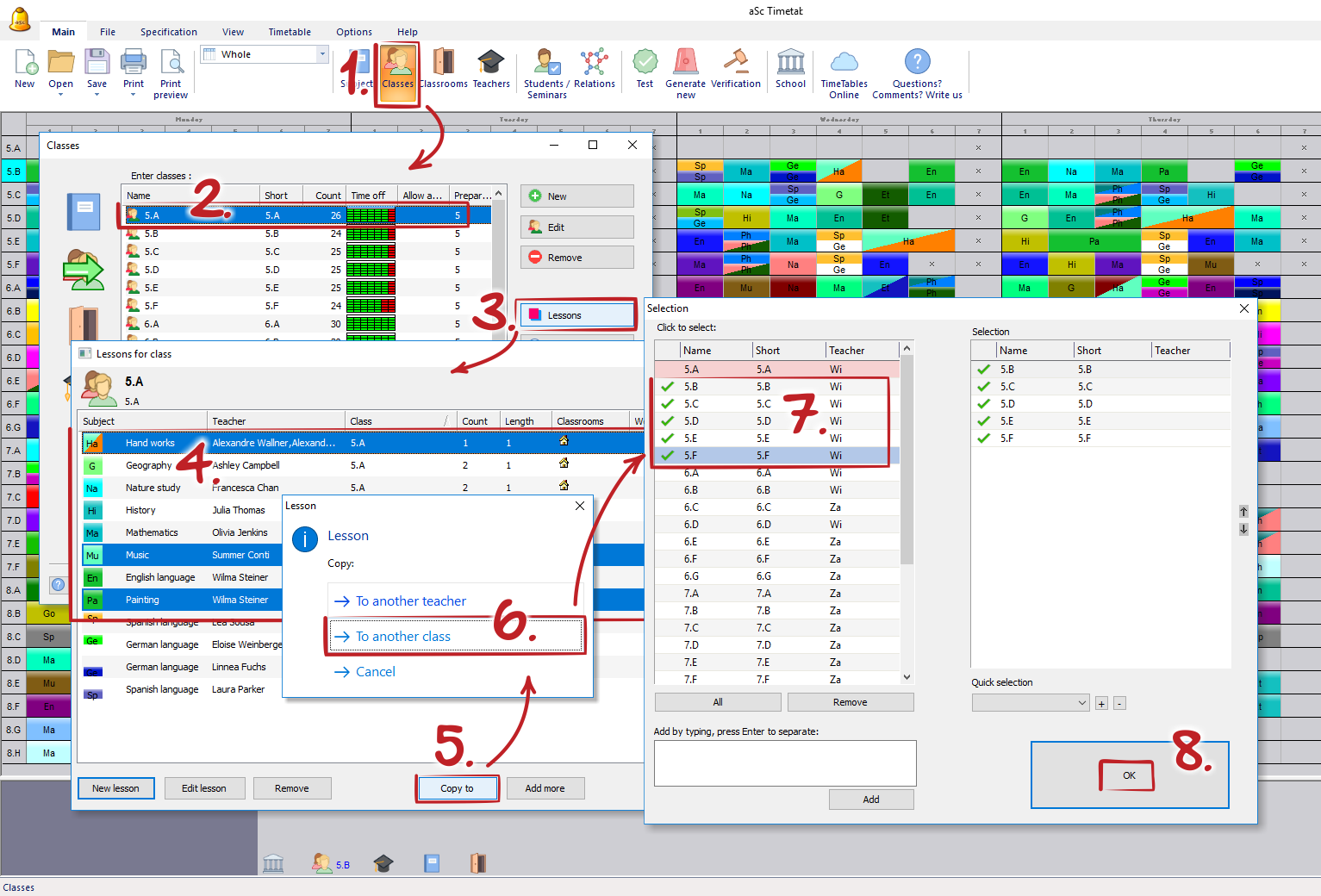Toggle checkmark for class 5.D row
The height and width of the screenshot is (896, 1321).
click(x=668, y=421)
